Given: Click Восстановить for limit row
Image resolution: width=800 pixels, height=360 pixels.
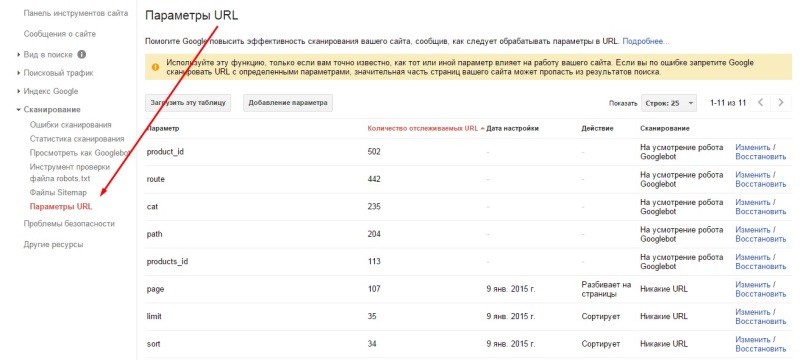Looking at the screenshot, I should [761, 321].
